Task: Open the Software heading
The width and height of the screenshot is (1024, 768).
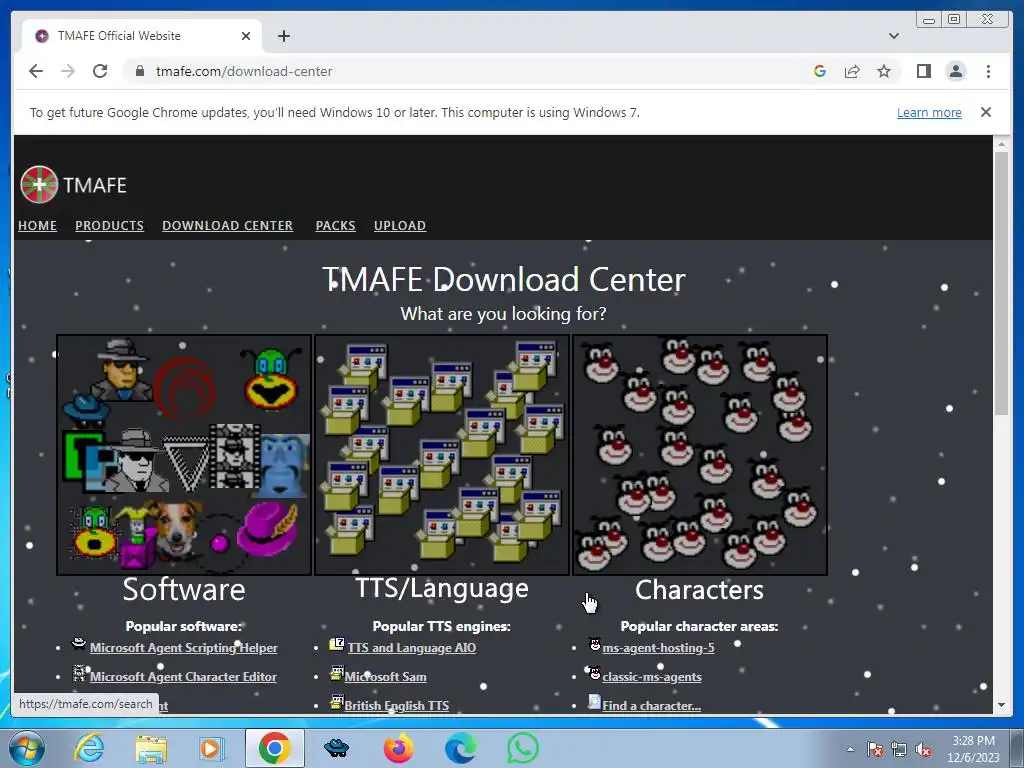Action: [184, 590]
